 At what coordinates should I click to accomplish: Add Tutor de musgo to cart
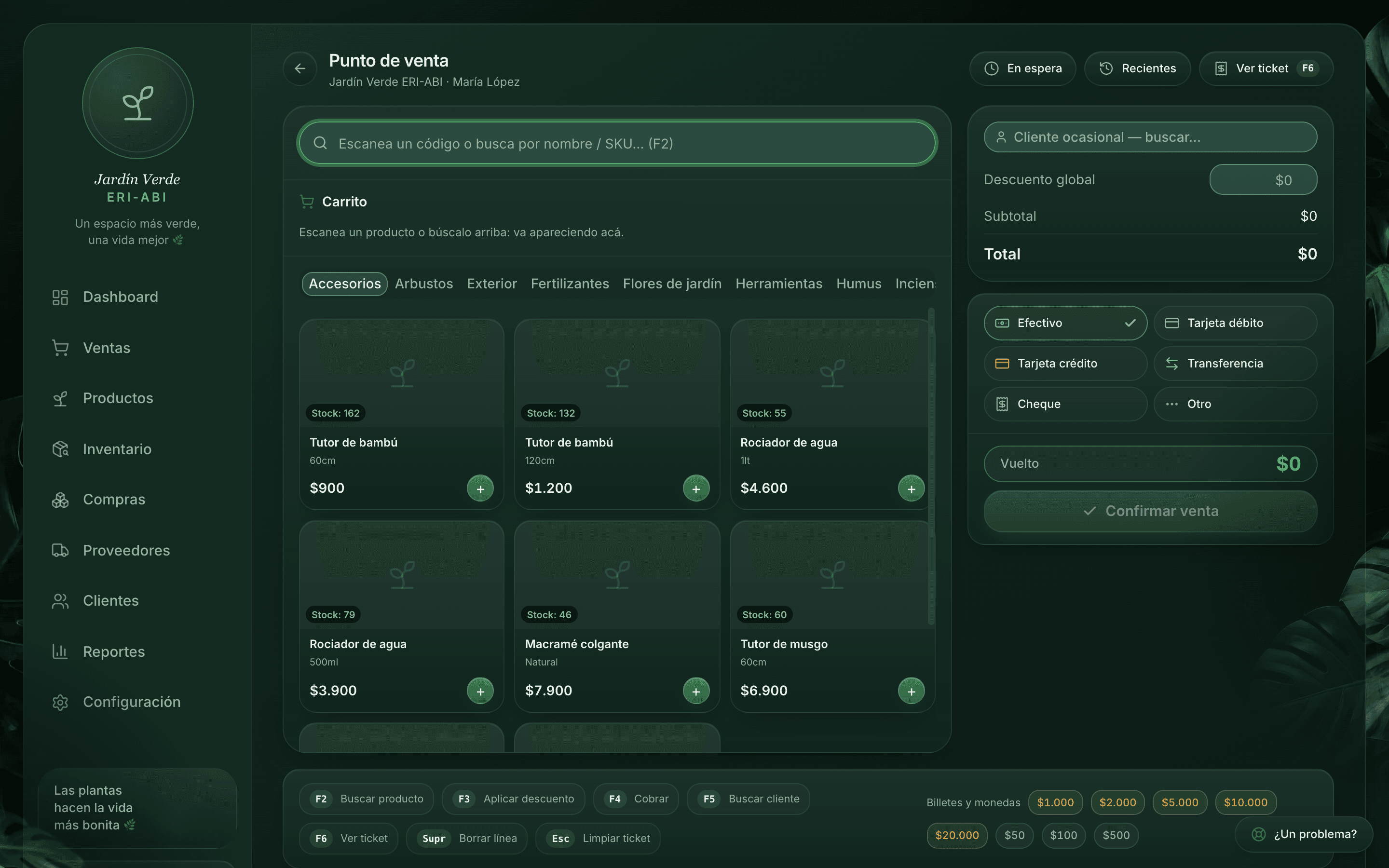(911, 691)
